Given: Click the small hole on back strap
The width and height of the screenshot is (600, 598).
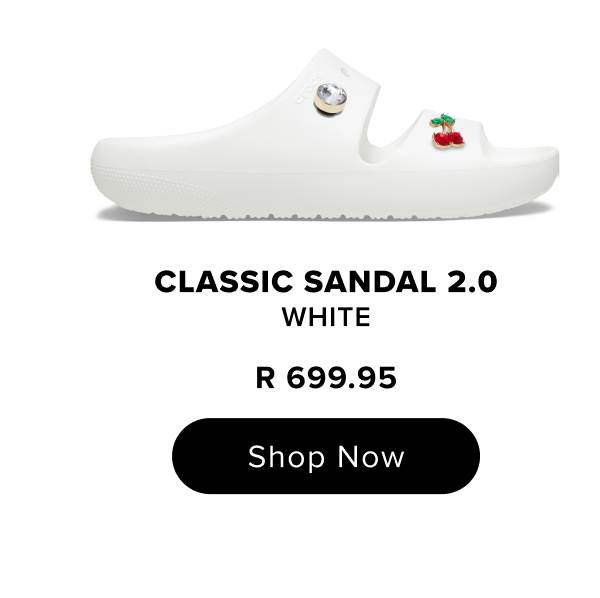Looking at the screenshot, I should click(x=345, y=72).
